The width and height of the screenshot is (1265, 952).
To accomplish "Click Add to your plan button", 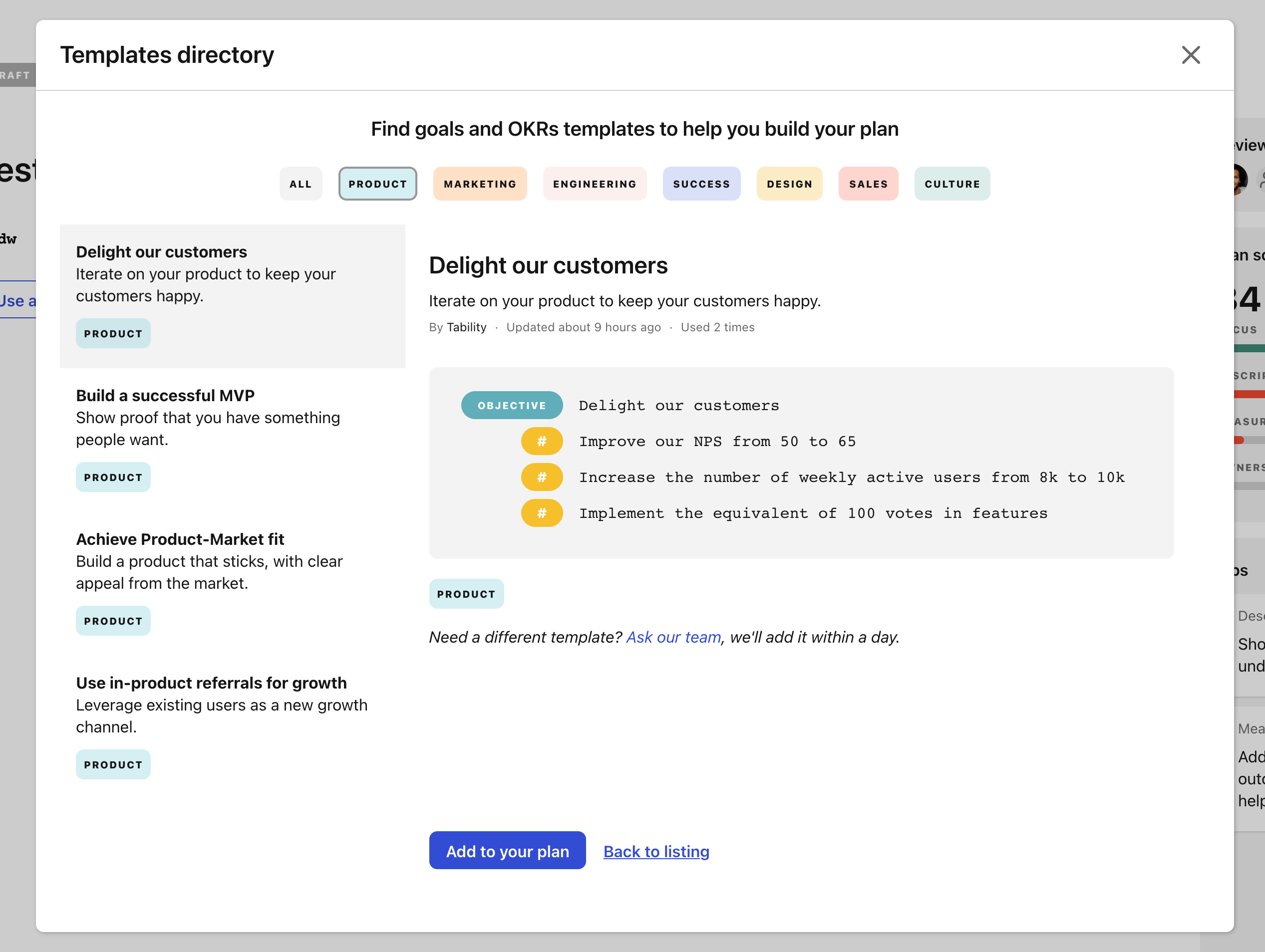I will [x=506, y=851].
